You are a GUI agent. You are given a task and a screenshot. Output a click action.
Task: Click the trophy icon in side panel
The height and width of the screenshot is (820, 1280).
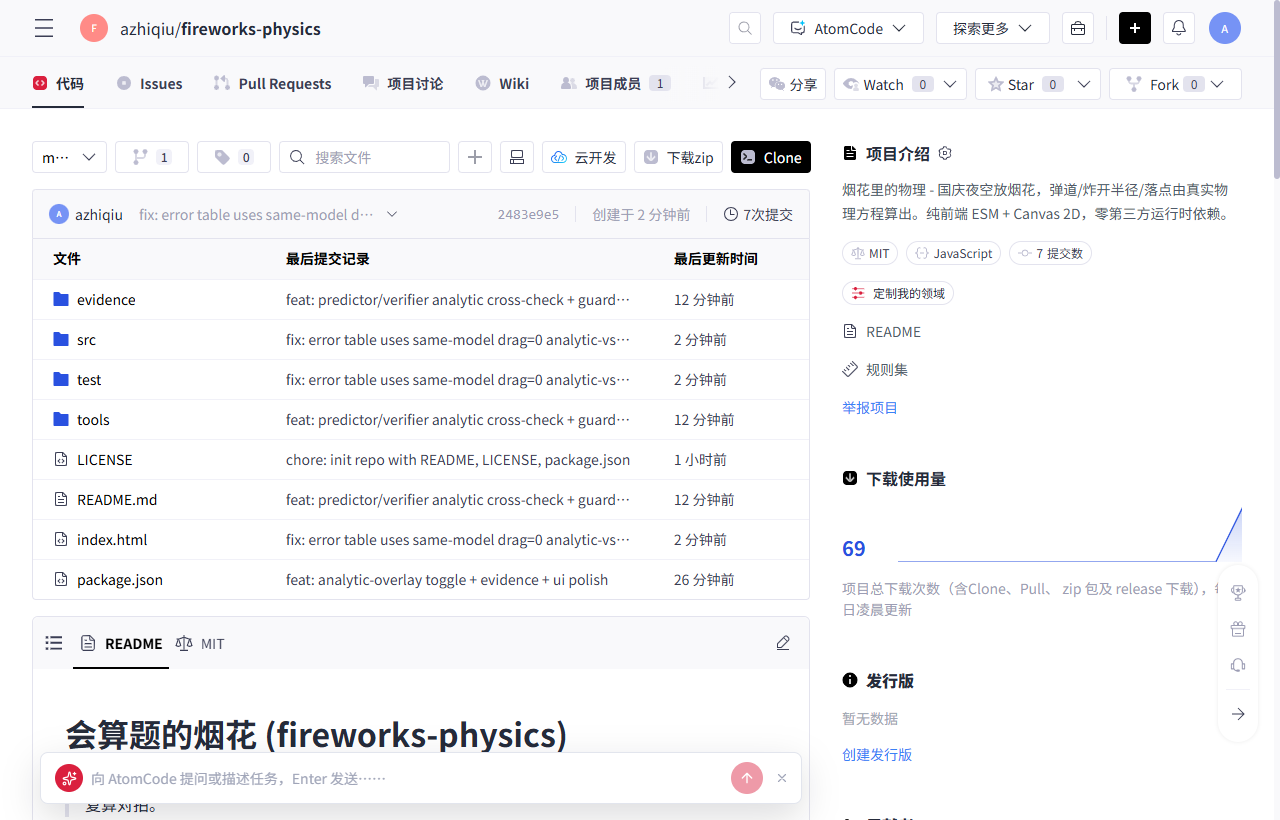coord(1238,592)
